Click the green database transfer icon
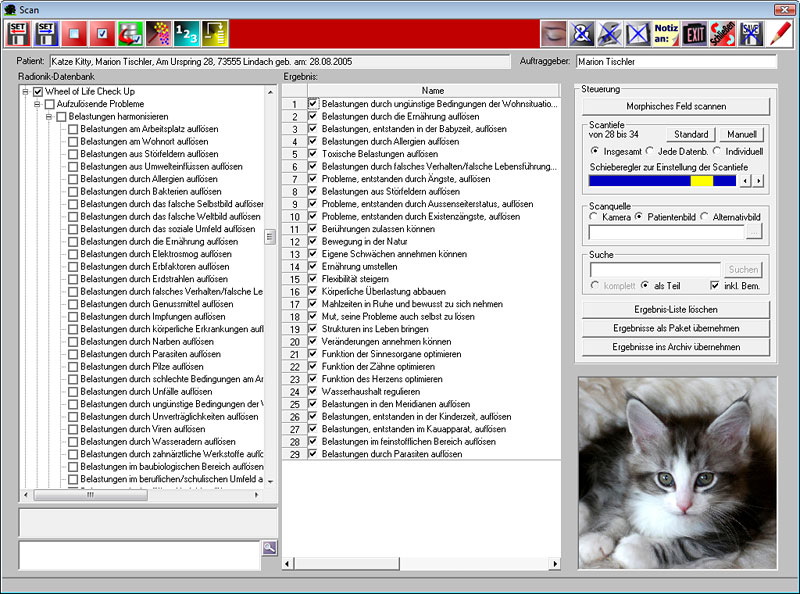 (130, 34)
